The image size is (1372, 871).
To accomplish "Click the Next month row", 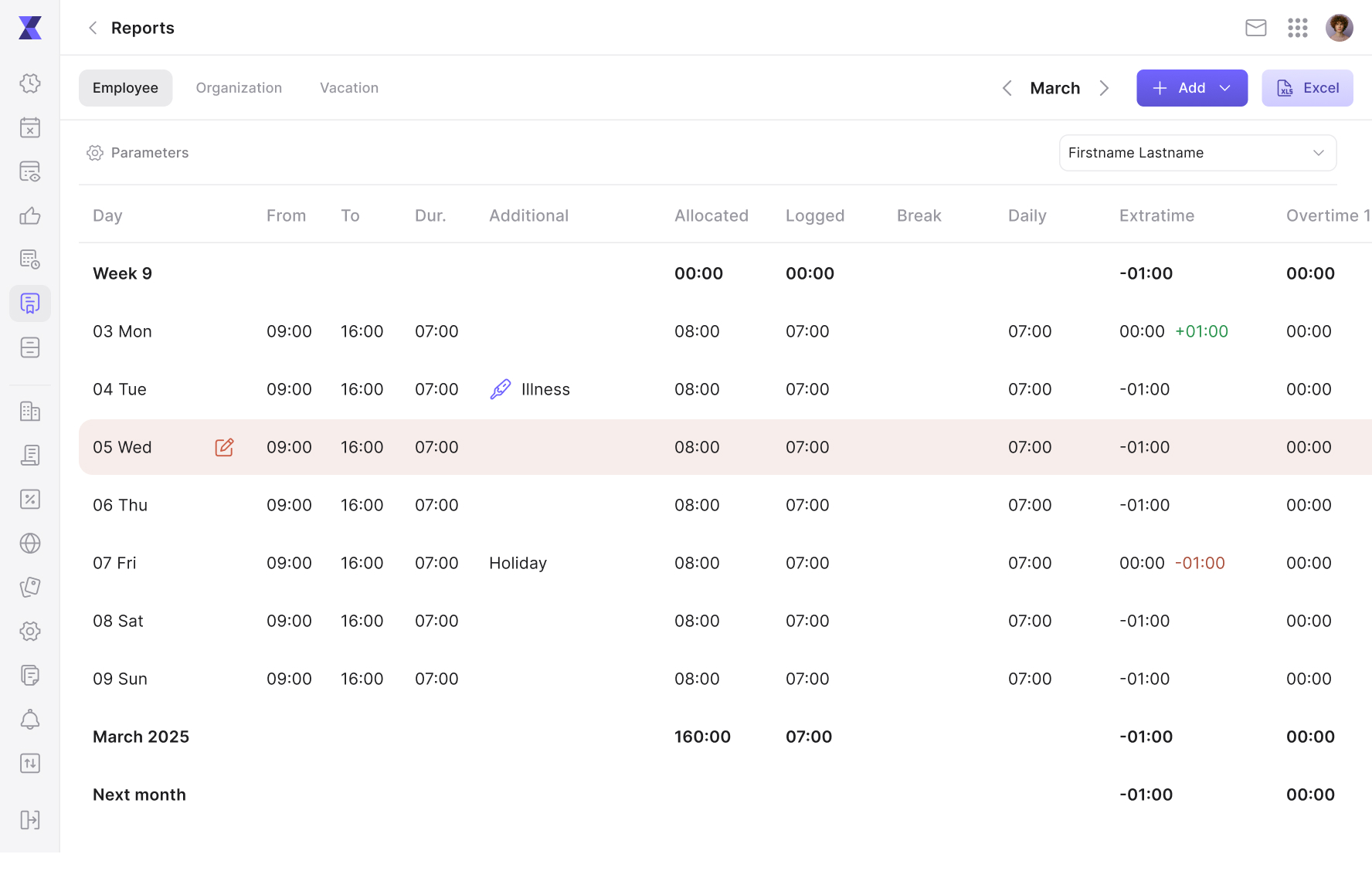I will tap(725, 795).
